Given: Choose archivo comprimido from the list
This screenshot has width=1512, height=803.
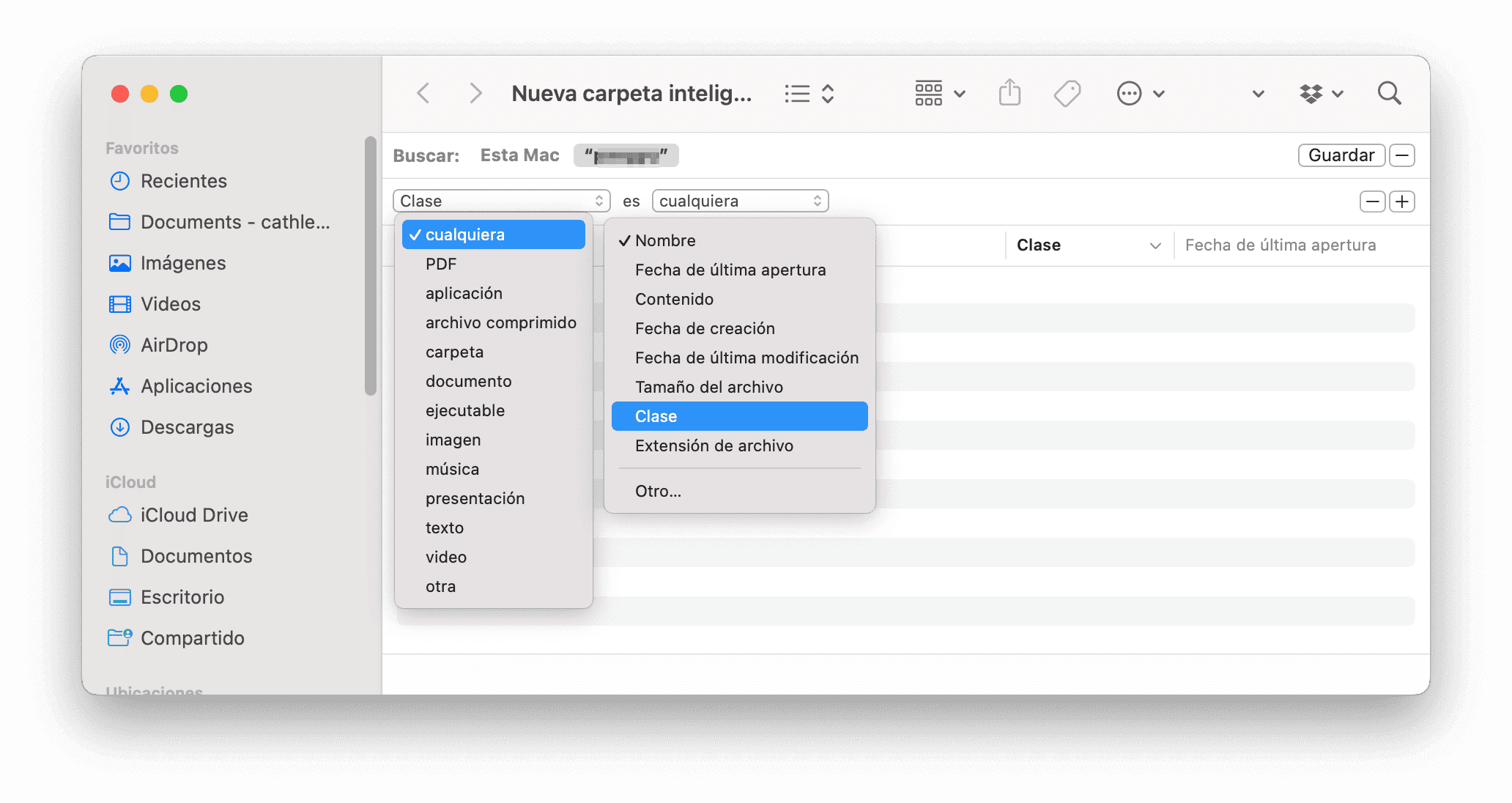Looking at the screenshot, I should [494, 322].
